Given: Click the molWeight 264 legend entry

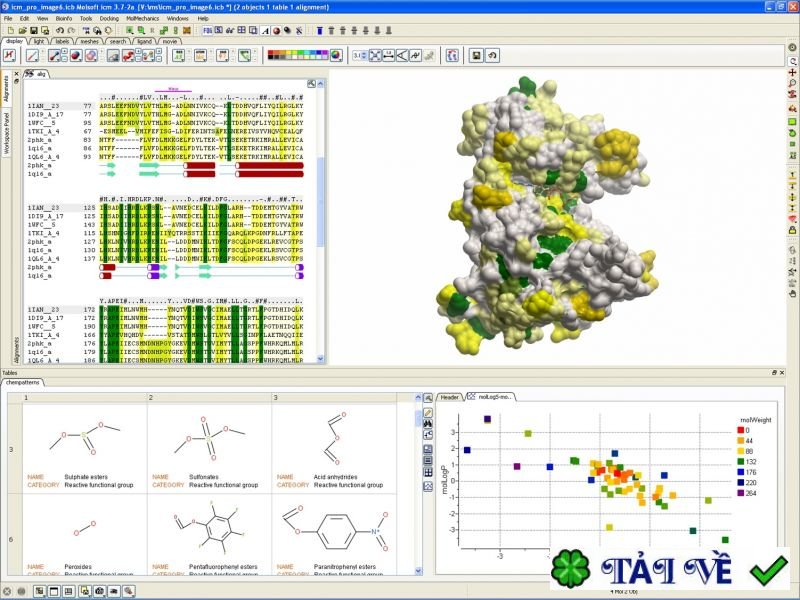Looking at the screenshot, I should click(747, 493).
